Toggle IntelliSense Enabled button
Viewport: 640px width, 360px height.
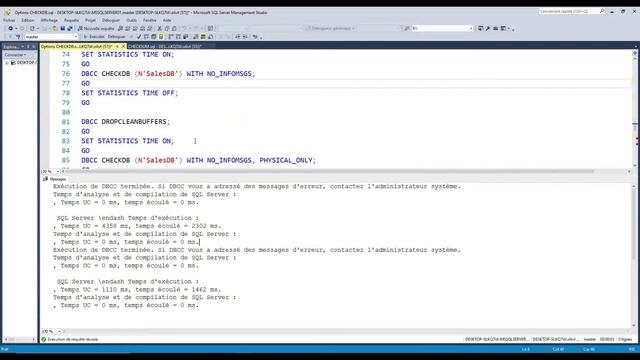pyautogui.click(x=161, y=37)
